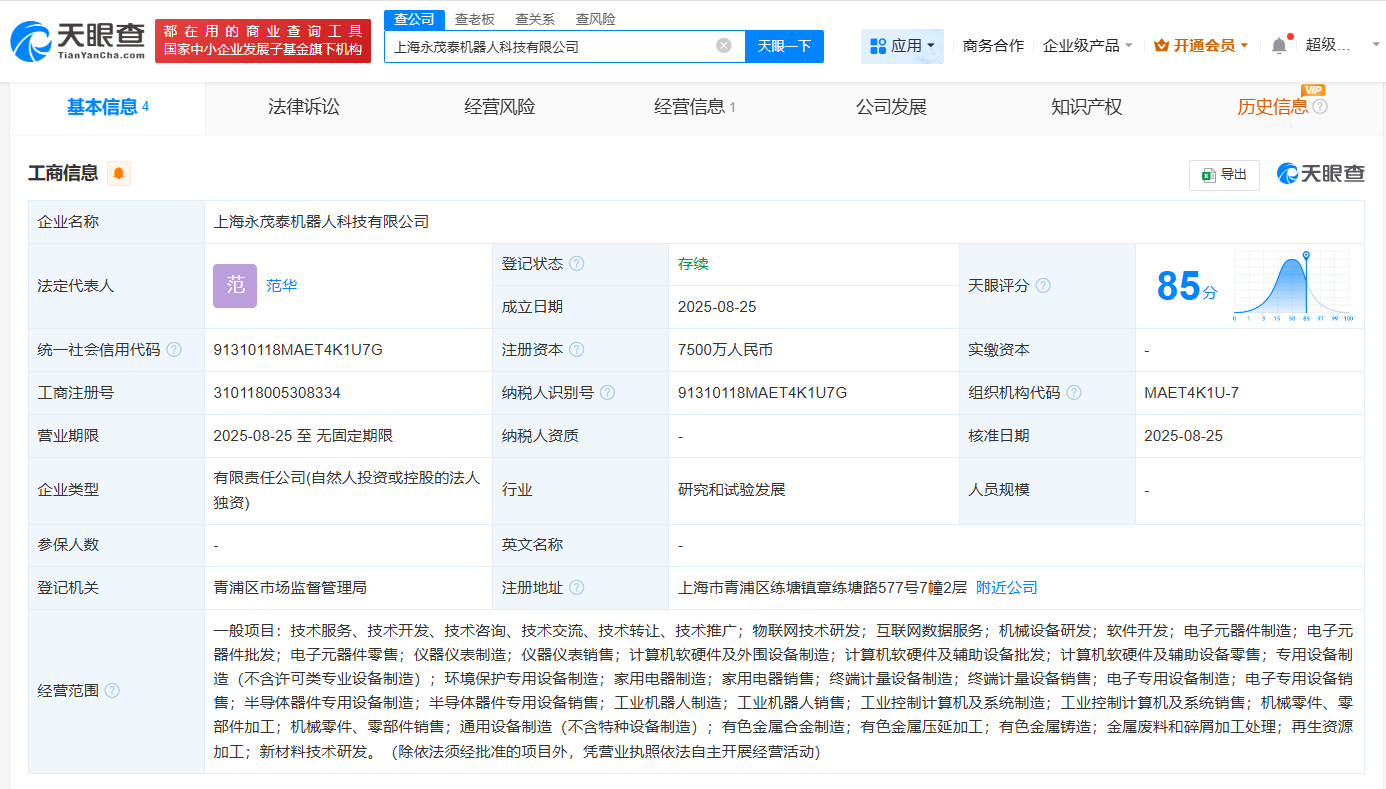Click the help icon next to 登记状态
Viewport: 1386px width, 789px height.
[576, 264]
